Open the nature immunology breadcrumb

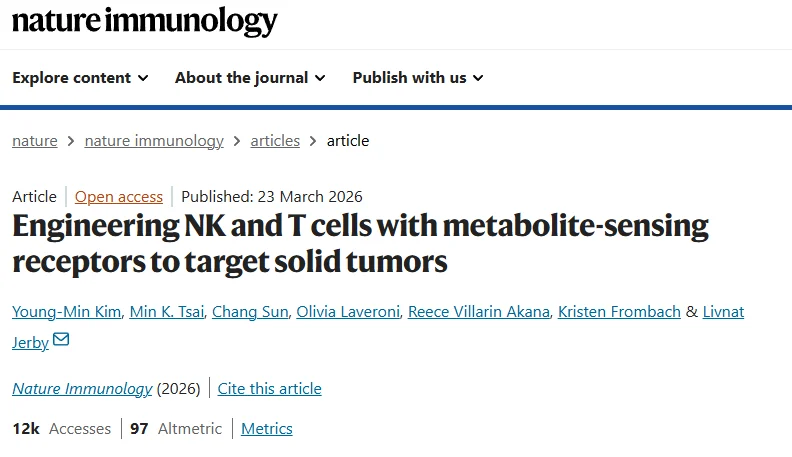(154, 141)
